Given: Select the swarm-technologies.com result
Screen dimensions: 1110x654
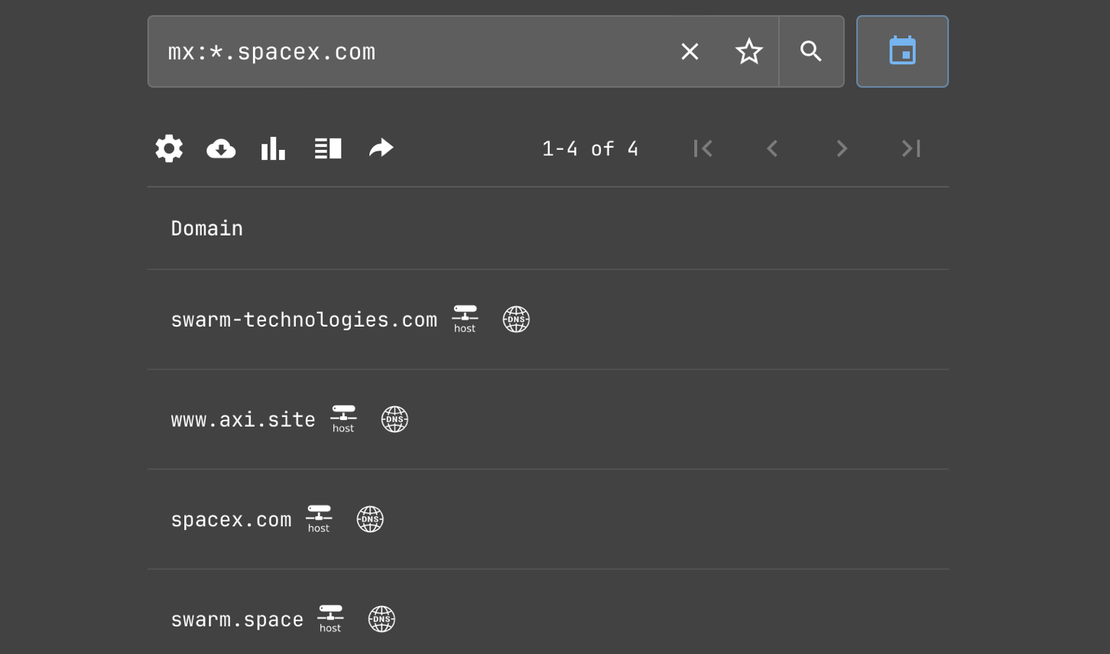Looking at the screenshot, I should pyautogui.click(x=304, y=318).
